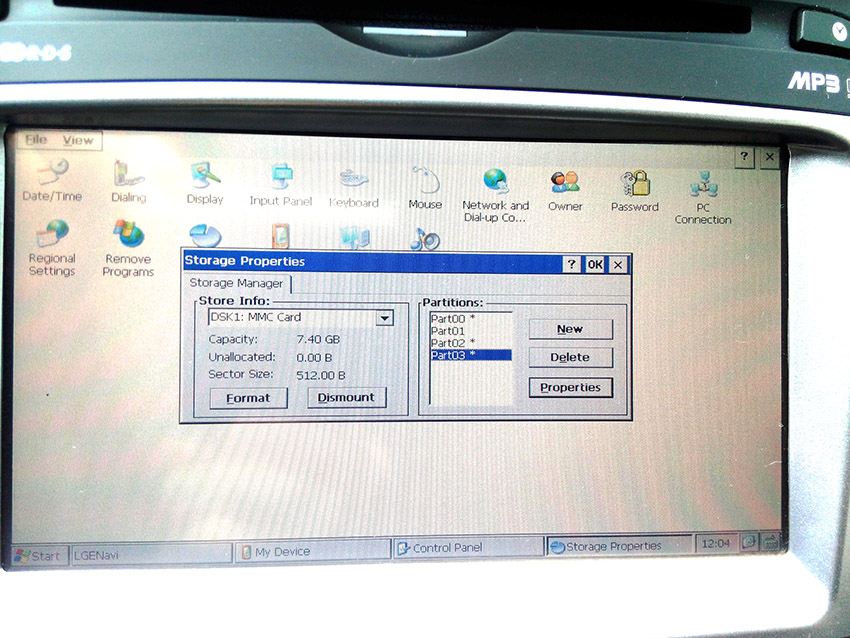Open the pie-chart Storage Manager icon
Screen dimensions: 850x638
205,236
